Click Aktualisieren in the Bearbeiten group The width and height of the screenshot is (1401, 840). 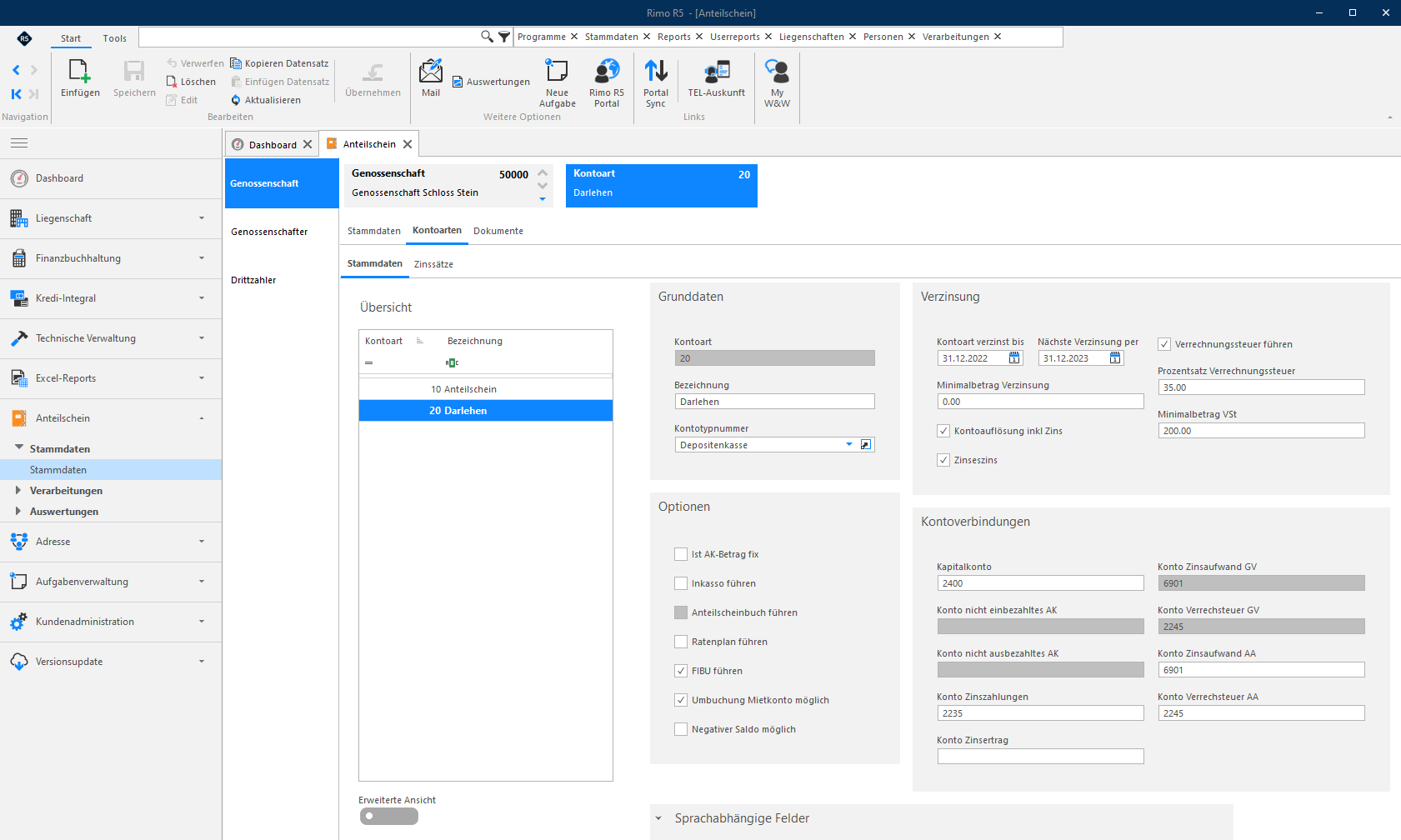point(265,100)
